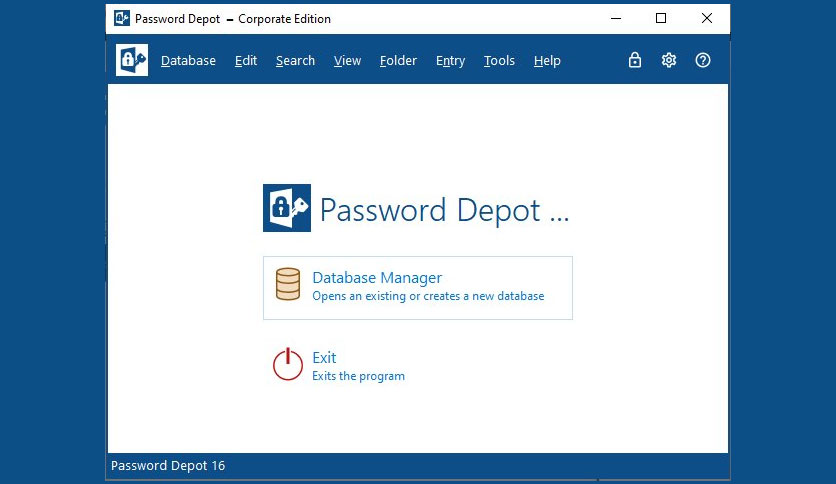Click the red power Exit icon

pyautogui.click(x=288, y=364)
